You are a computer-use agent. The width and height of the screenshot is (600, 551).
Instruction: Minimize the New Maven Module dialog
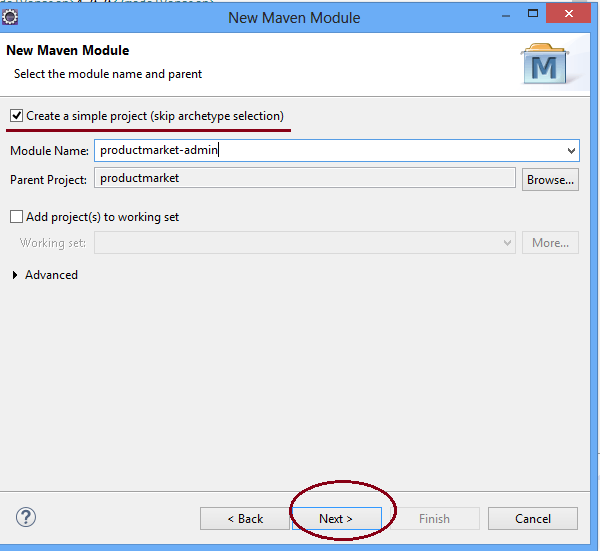(x=506, y=15)
